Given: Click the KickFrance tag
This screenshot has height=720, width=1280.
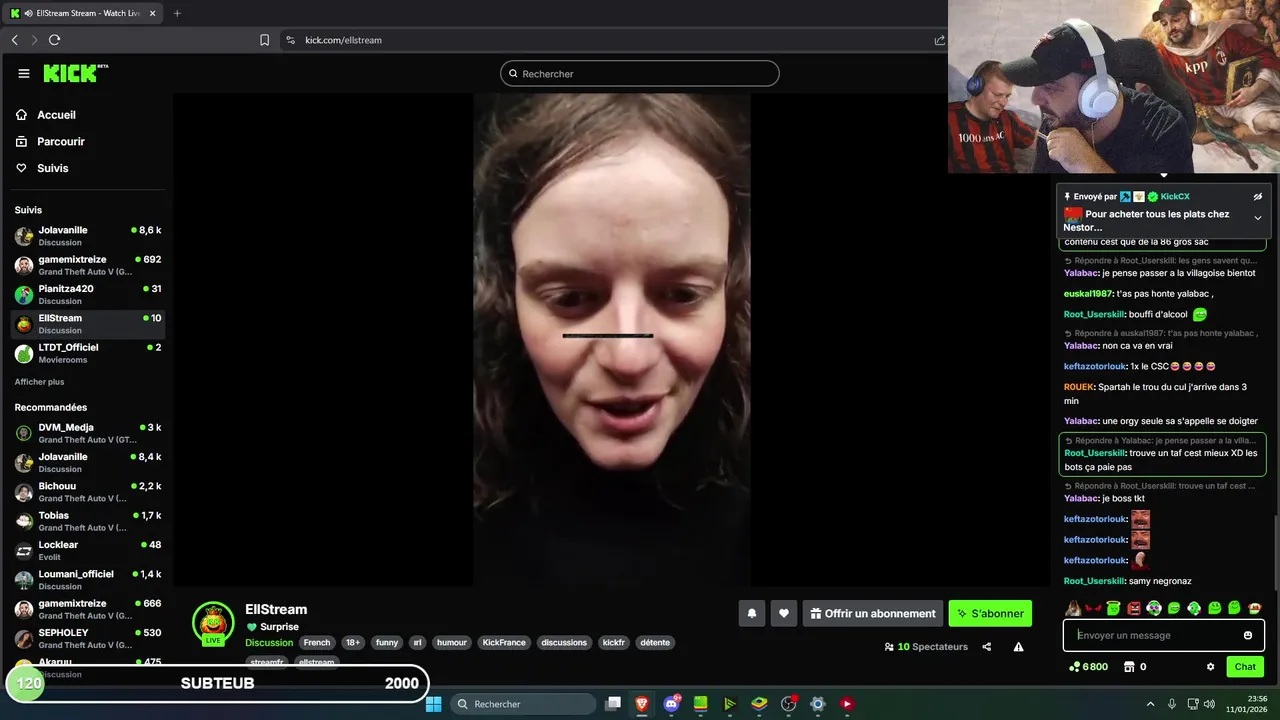Looking at the screenshot, I should point(504,643).
